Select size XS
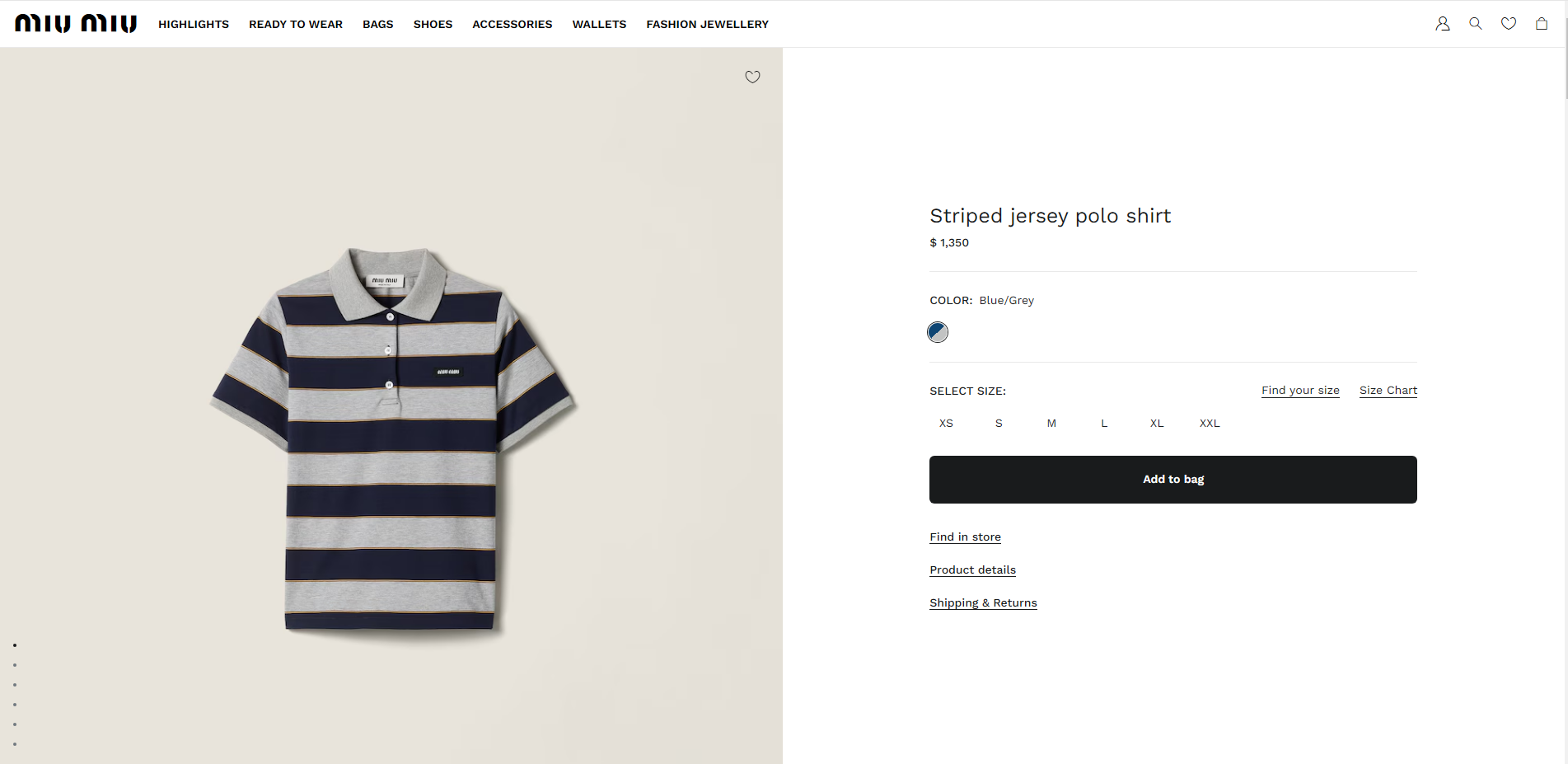The height and width of the screenshot is (764, 1568). (x=946, y=424)
